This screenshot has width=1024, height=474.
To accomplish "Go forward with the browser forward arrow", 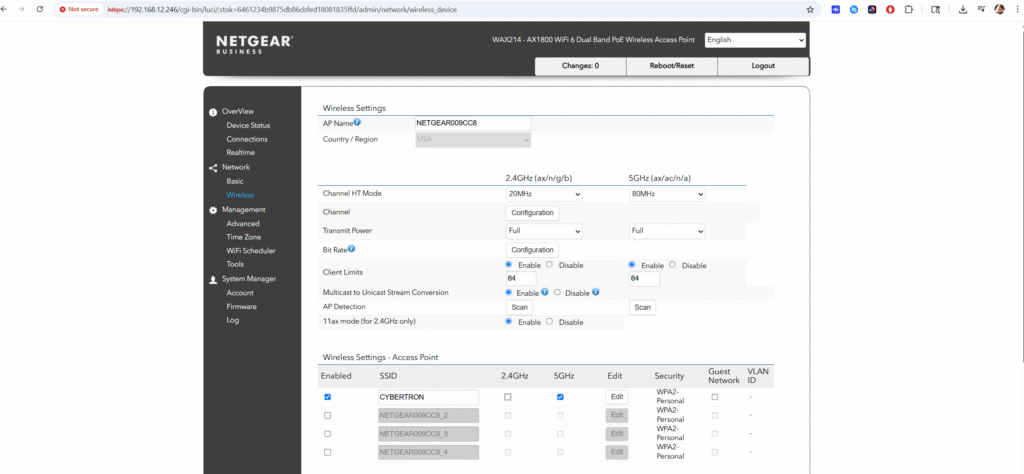I will pyautogui.click(x=23, y=10).
